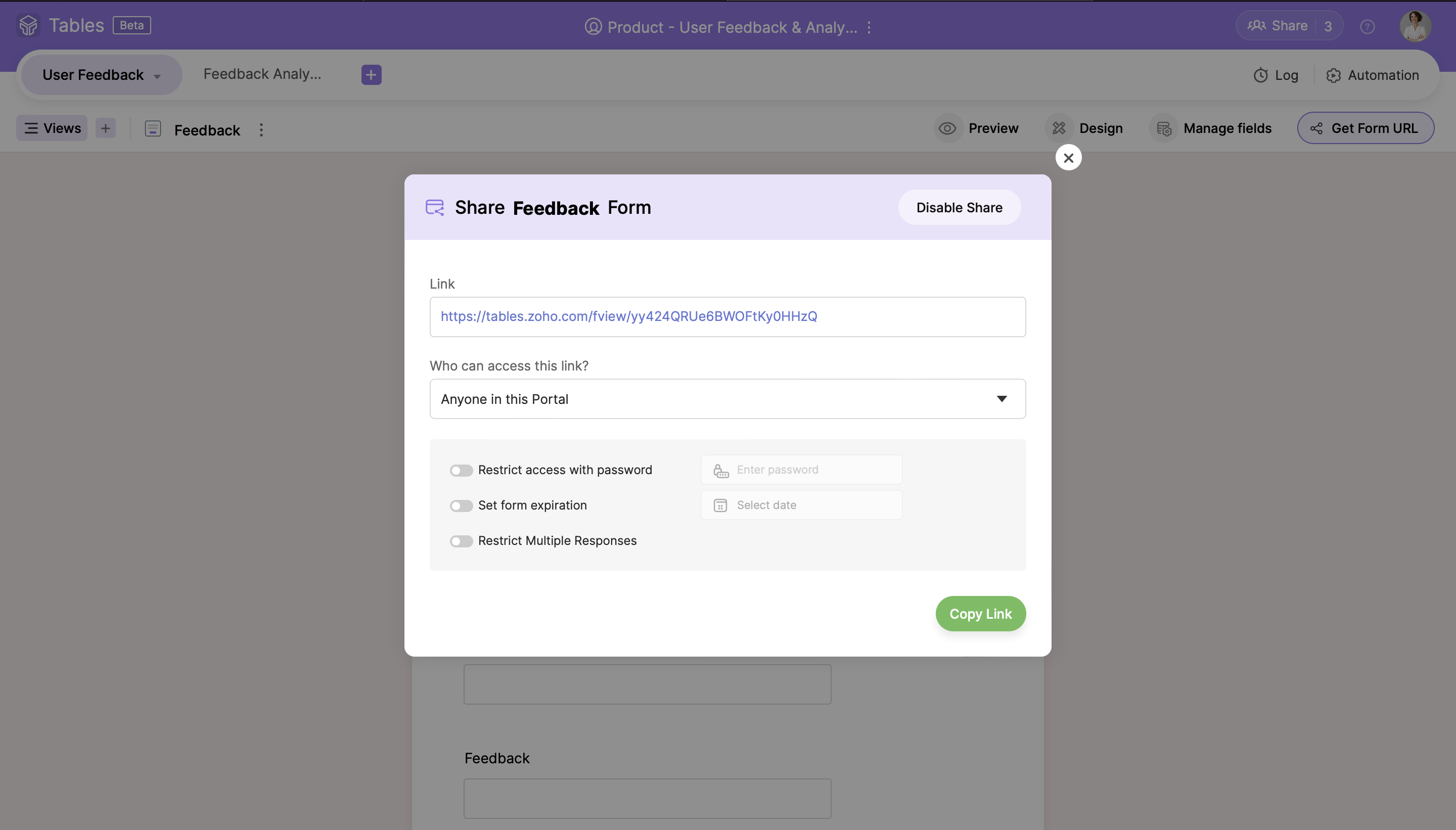Add a new view with plus button
The image size is (1456, 830).
pos(106,128)
